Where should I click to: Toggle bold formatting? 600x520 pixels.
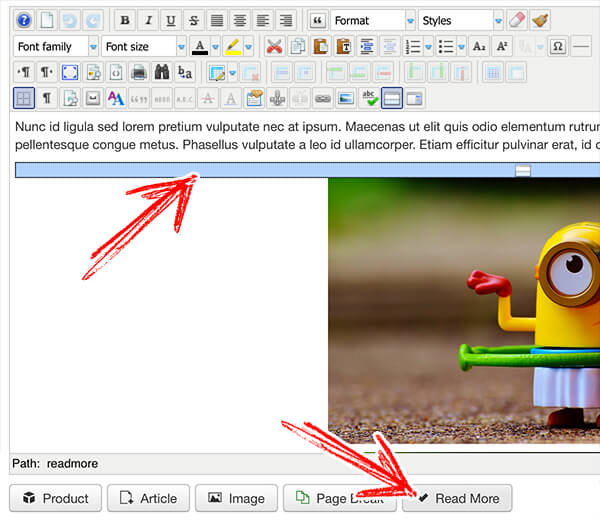(125, 20)
